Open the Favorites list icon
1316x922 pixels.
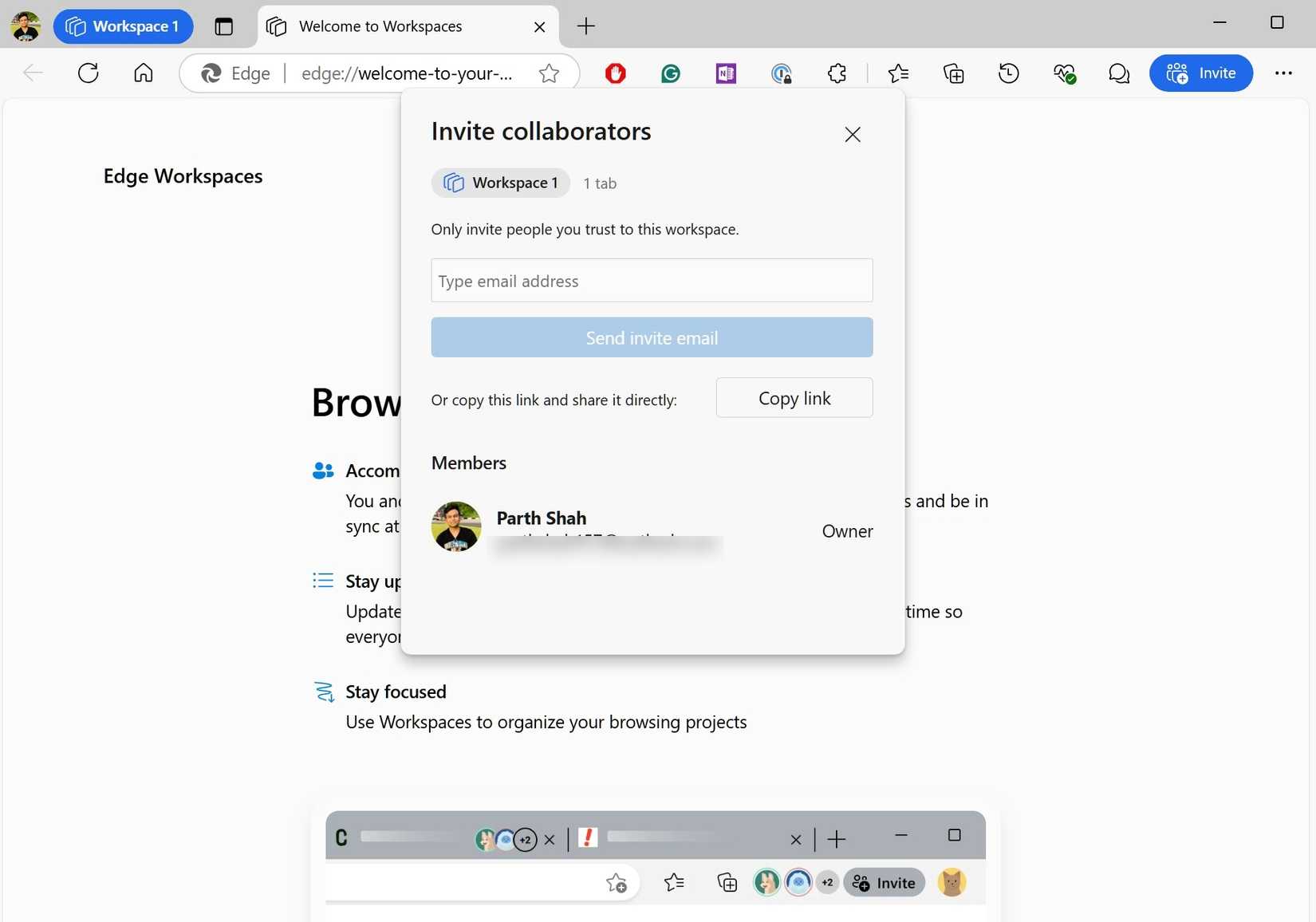pos(898,73)
